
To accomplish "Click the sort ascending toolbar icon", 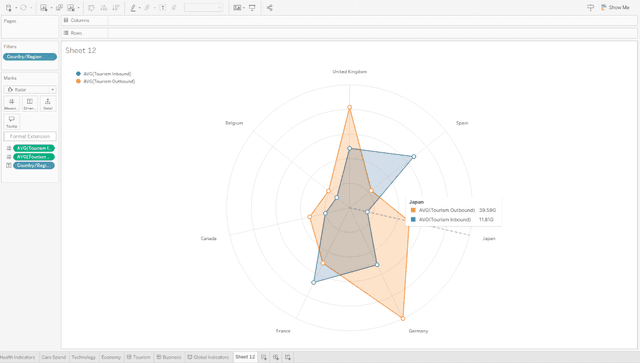I will [x=104, y=7].
